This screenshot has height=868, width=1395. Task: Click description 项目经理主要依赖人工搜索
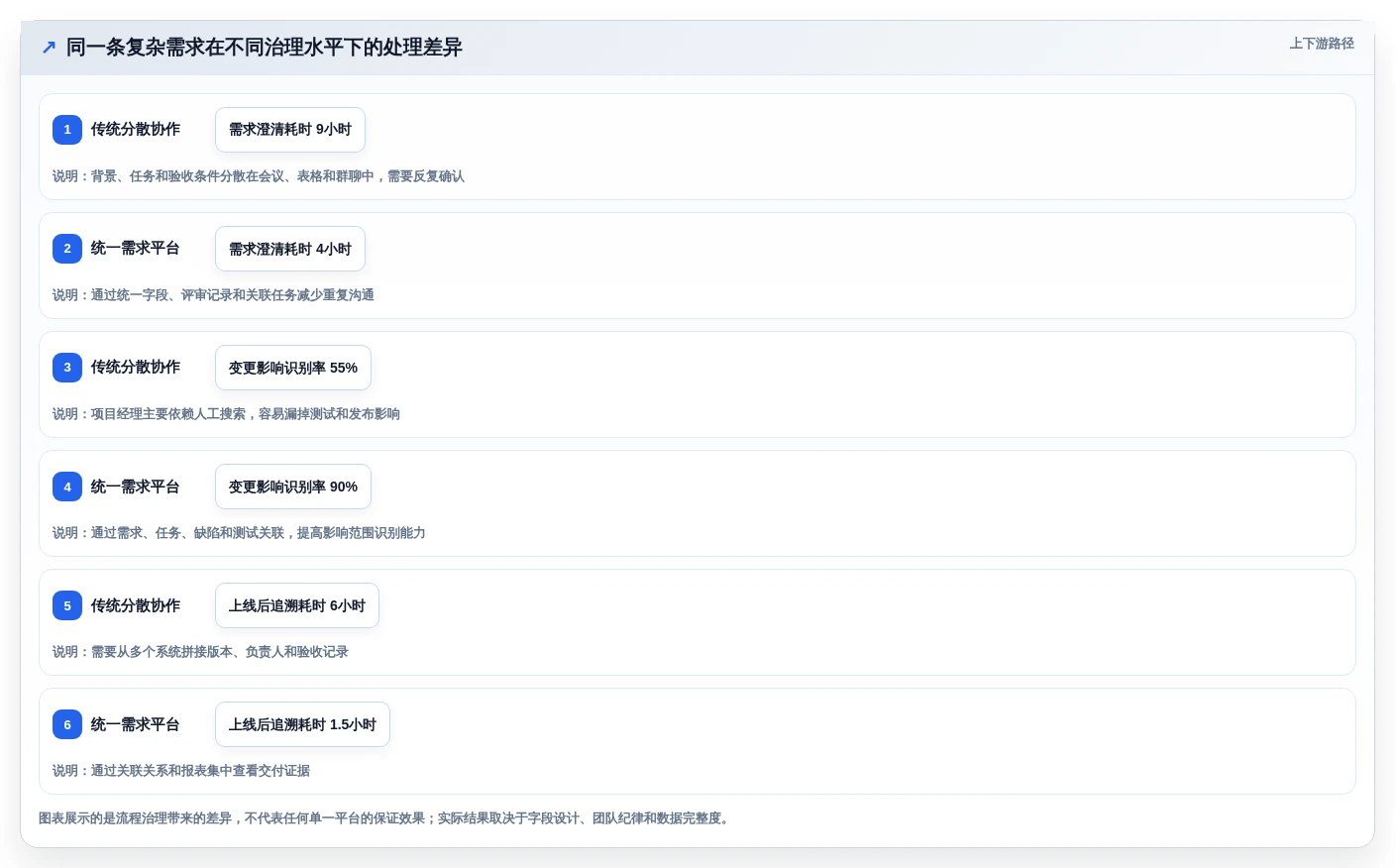point(226,414)
